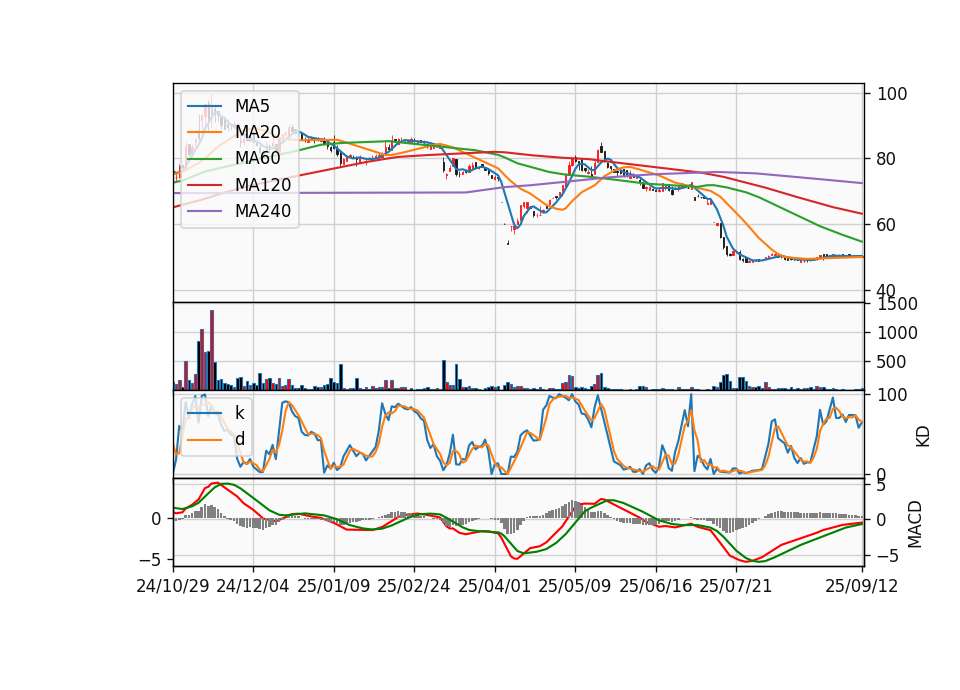Click the MA20 legend label

coord(257,132)
